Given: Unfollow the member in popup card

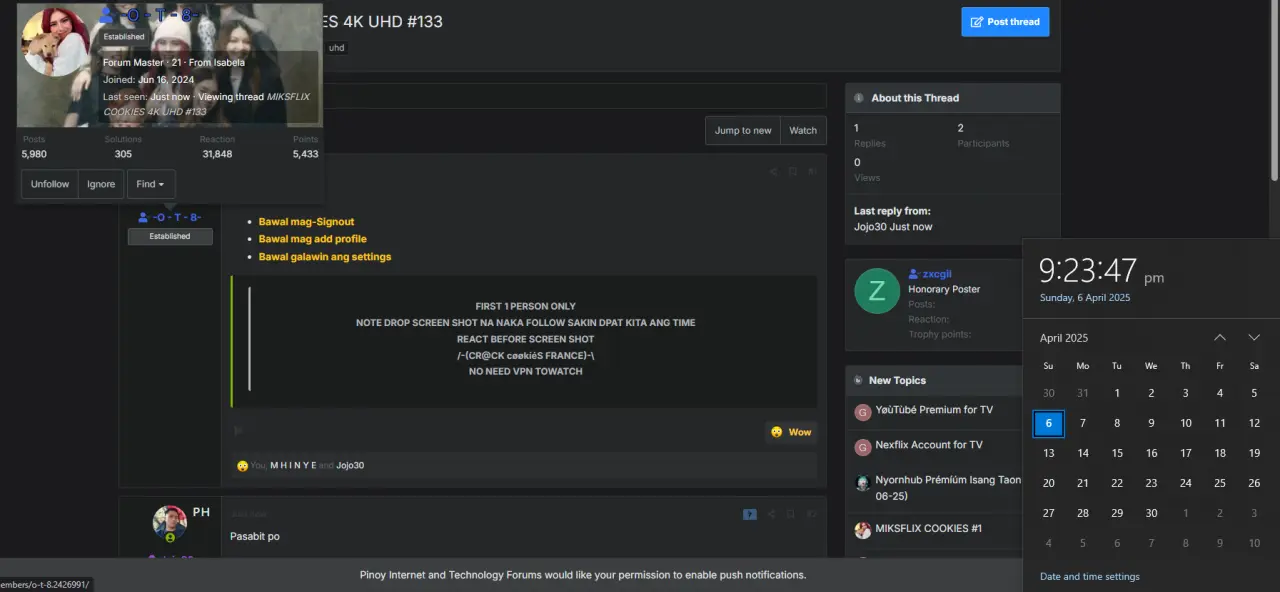Looking at the screenshot, I should (x=50, y=184).
